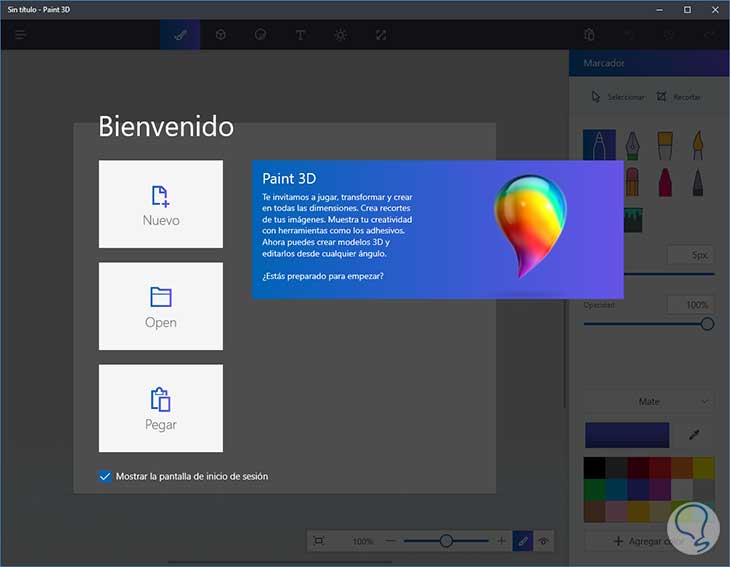This screenshot has width=730, height=567.
Task: Toggle the 3D view eye button
Action: coord(543,541)
